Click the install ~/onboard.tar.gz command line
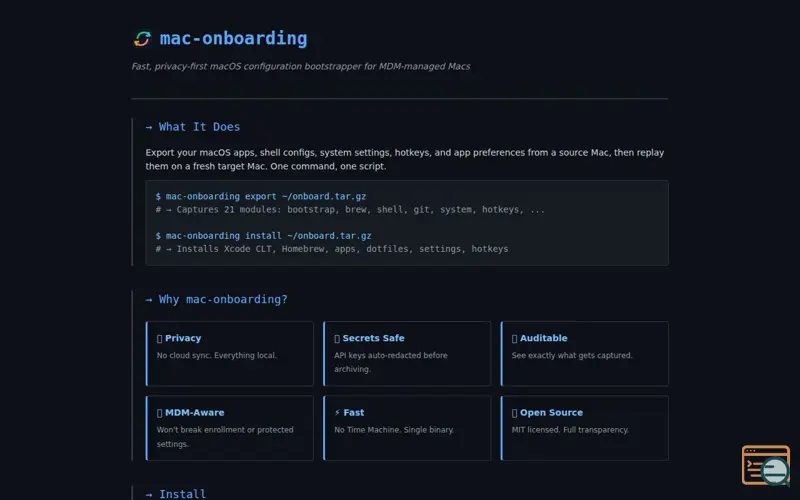This screenshot has height=500, width=800. pos(263,236)
